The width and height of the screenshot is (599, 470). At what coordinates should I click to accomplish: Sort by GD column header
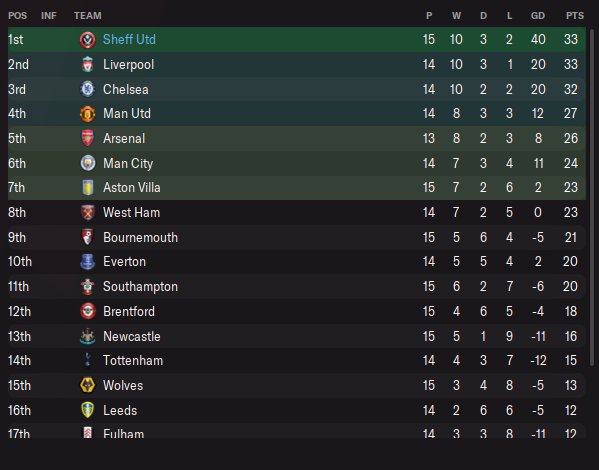pos(537,16)
